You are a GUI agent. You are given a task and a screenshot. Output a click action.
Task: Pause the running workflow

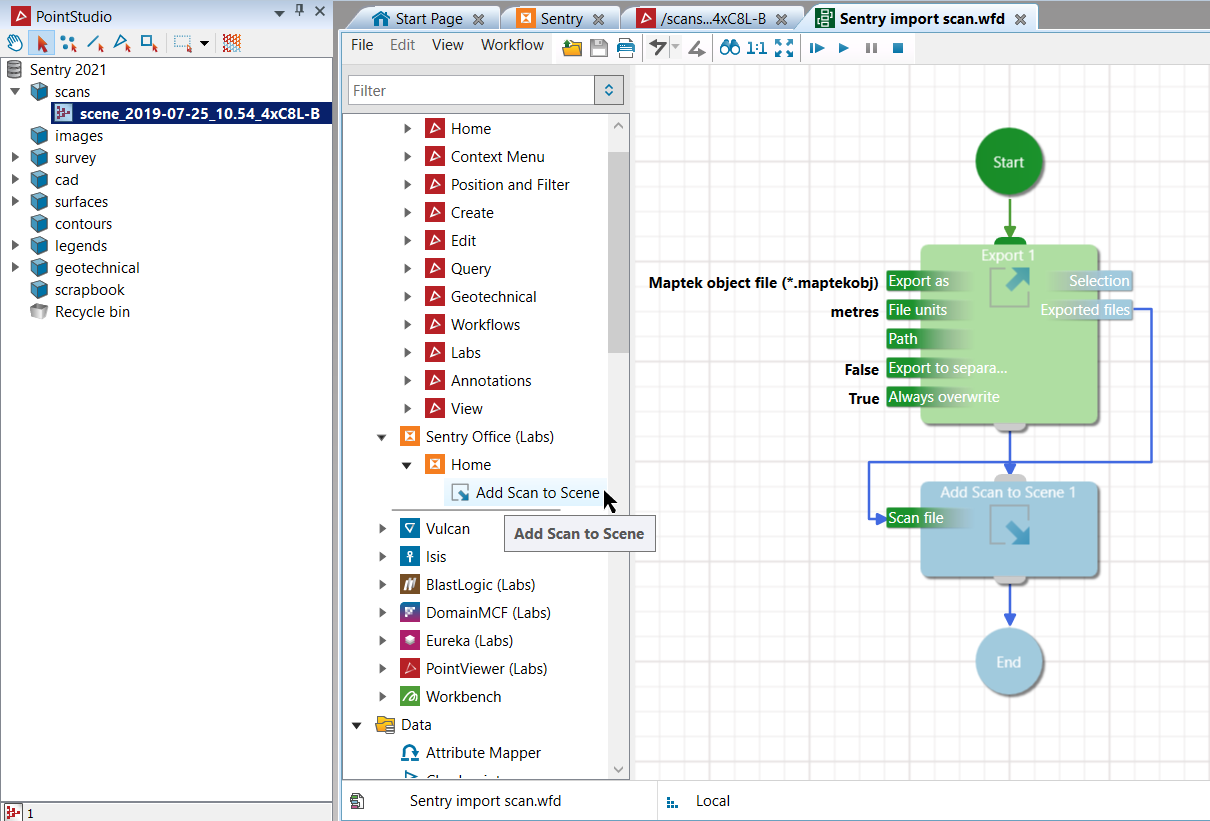pyautogui.click(x=871, y=47)
